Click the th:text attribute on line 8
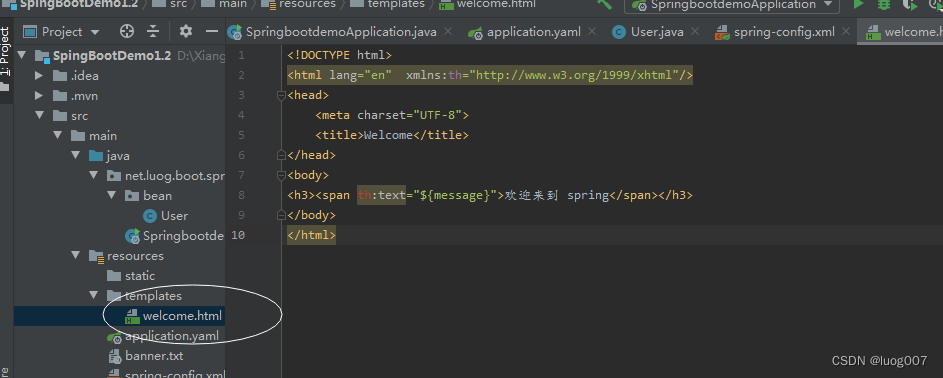 click(x=381, y=195)
